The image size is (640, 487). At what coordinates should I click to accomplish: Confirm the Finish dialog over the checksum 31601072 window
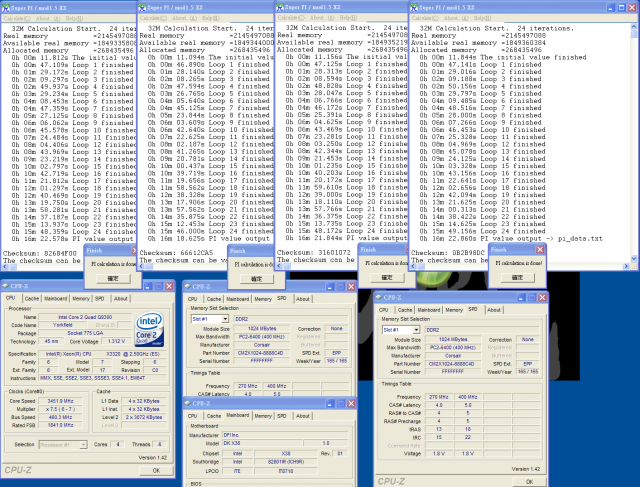click(387, 278)
